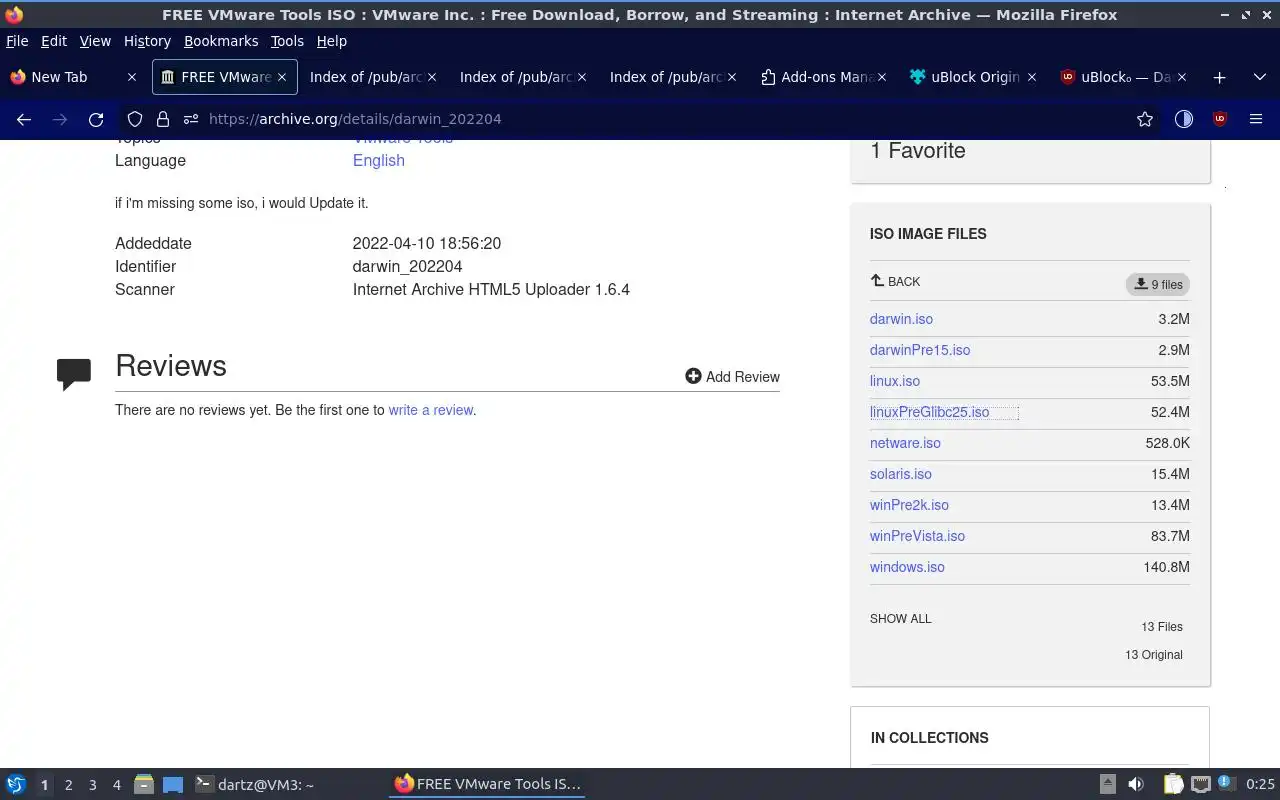Download winPreVista.iso file
The width and height of the screenshot is (1280, 800).
[x=917, y=536]
